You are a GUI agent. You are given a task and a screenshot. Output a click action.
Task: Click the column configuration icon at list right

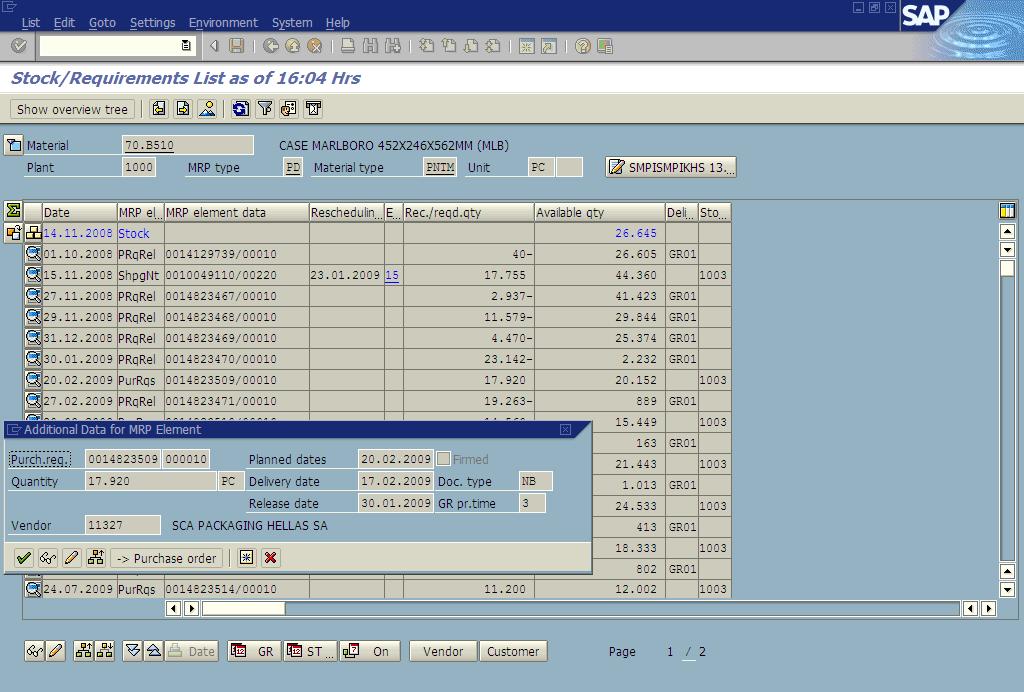tap(1007, 210)
